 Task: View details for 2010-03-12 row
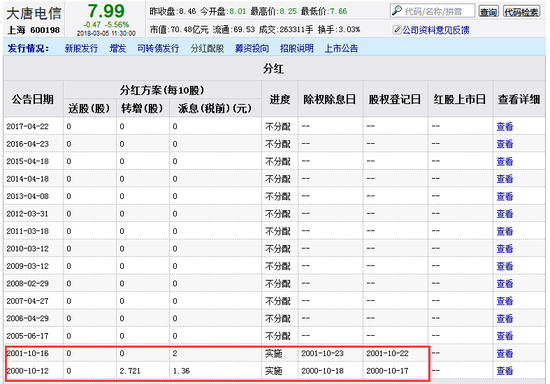pyautogui.click(x=505, y=249)
